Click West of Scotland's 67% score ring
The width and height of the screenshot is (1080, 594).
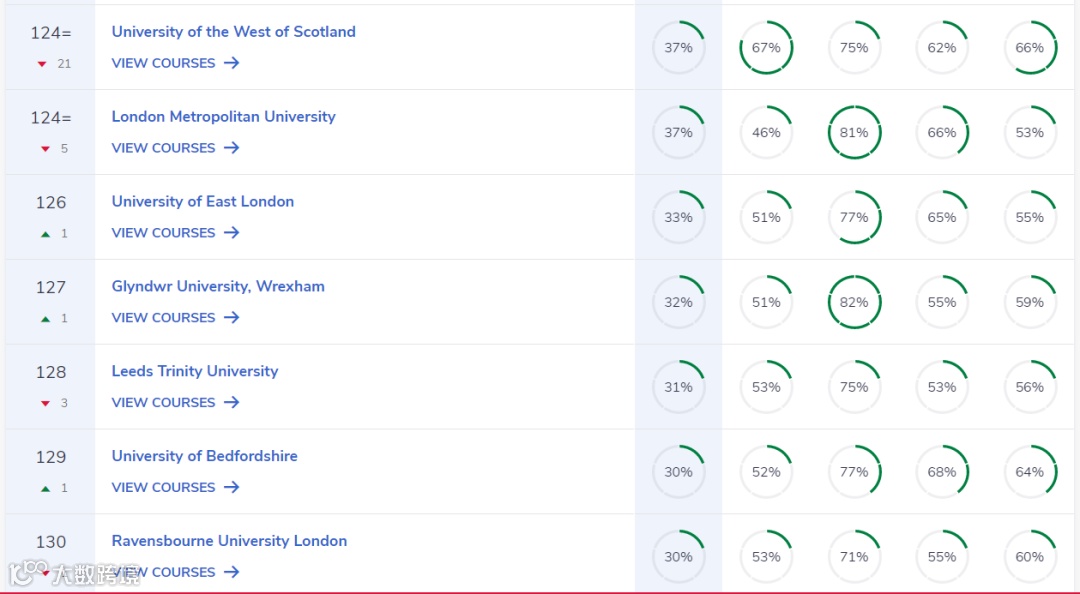[x=766, y=48]
